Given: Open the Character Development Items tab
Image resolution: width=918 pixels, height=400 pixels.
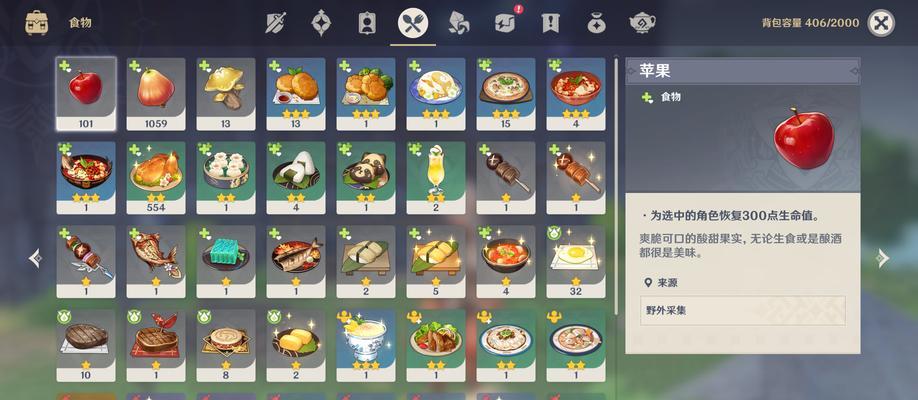Looking at the screenshot, I should coord(366,23).
